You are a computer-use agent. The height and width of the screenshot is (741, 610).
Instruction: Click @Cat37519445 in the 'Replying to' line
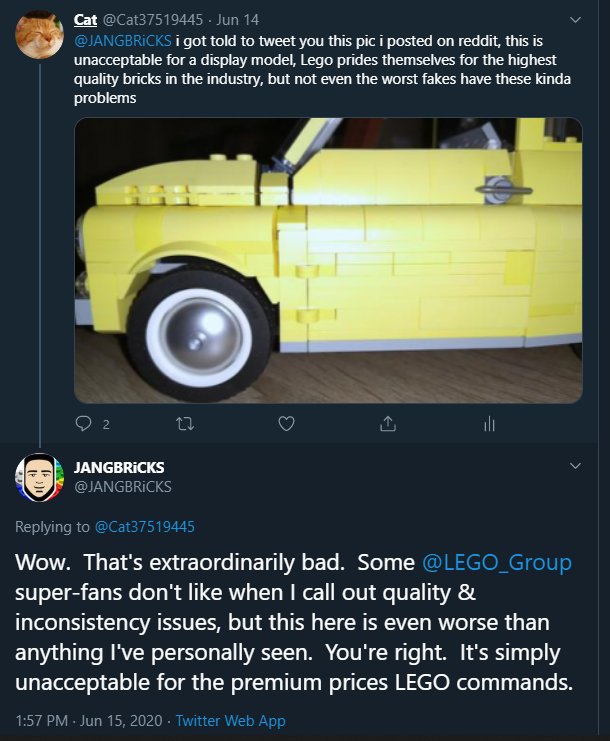pyautogui.click(x=144, y=526)
